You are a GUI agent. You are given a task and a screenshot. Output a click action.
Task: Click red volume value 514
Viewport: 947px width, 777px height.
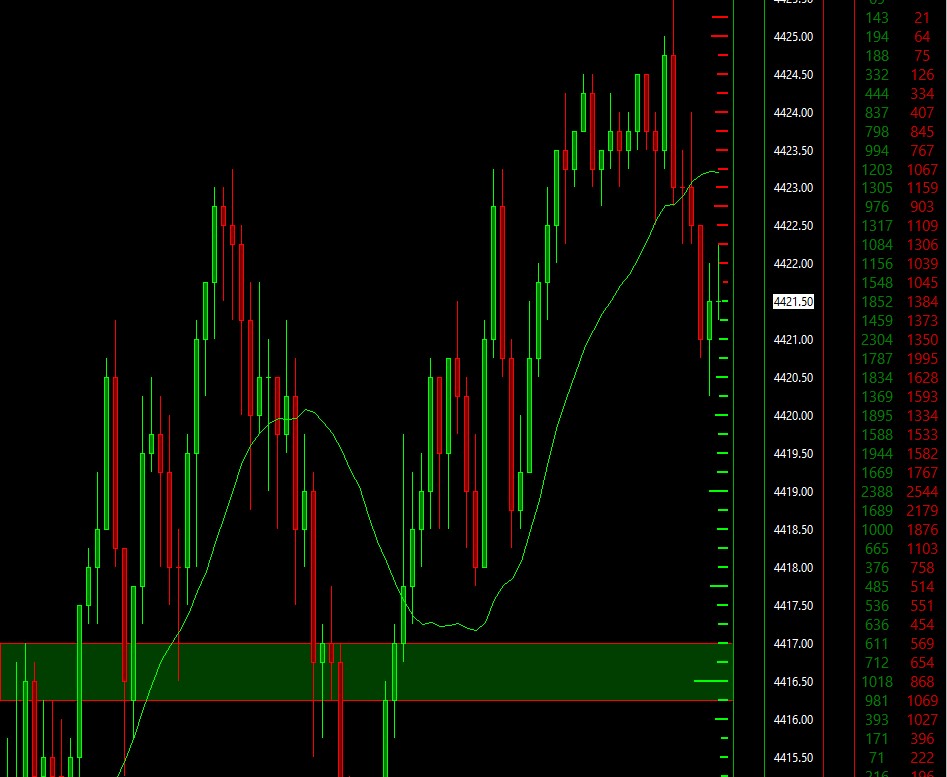922,587
